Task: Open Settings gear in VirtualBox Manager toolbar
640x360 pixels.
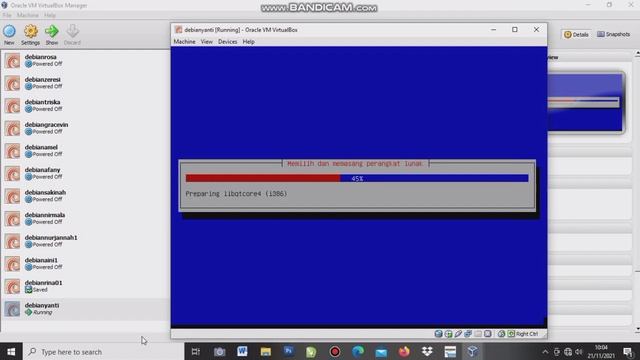Action: point(30,35)
